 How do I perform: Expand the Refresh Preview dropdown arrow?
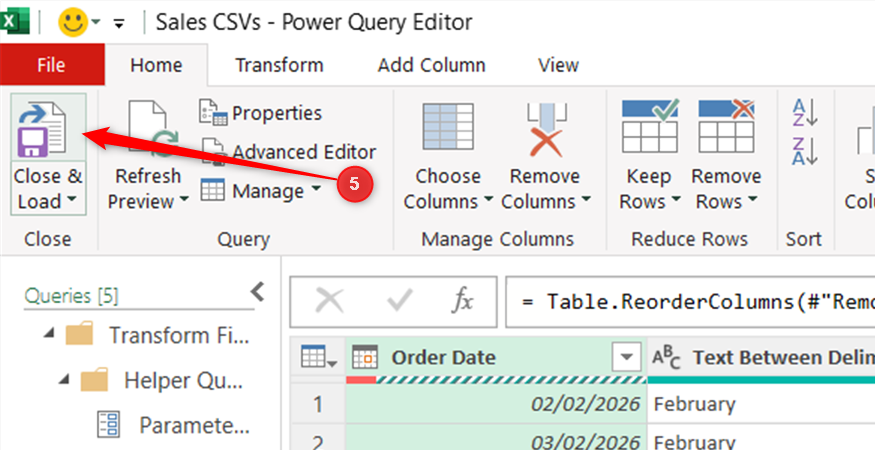point(184,199)
